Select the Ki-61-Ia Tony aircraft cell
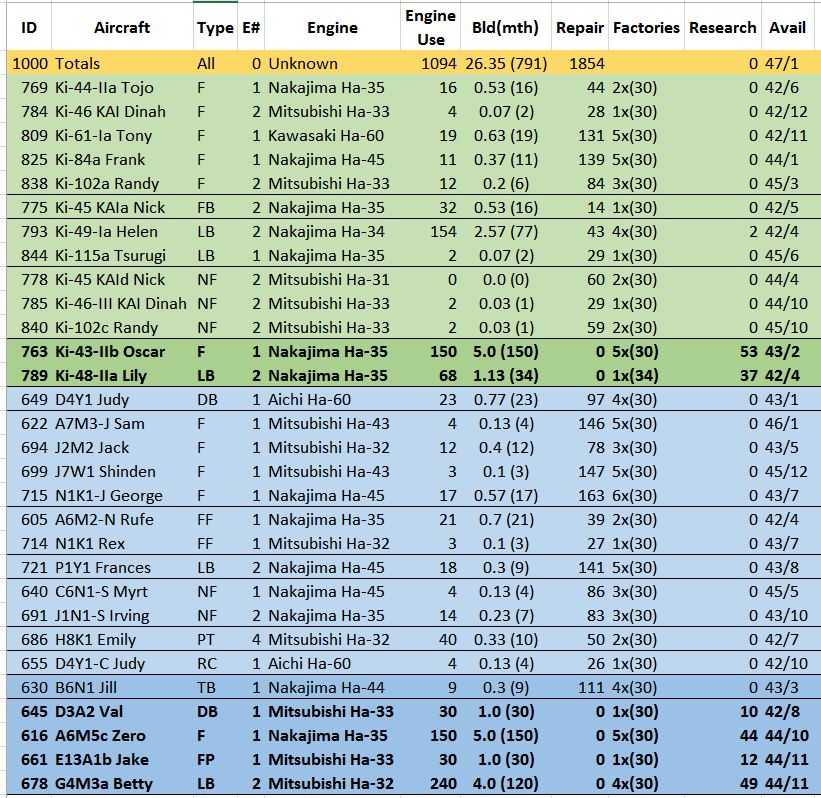The image size is (821, 798). coord(123,136)
